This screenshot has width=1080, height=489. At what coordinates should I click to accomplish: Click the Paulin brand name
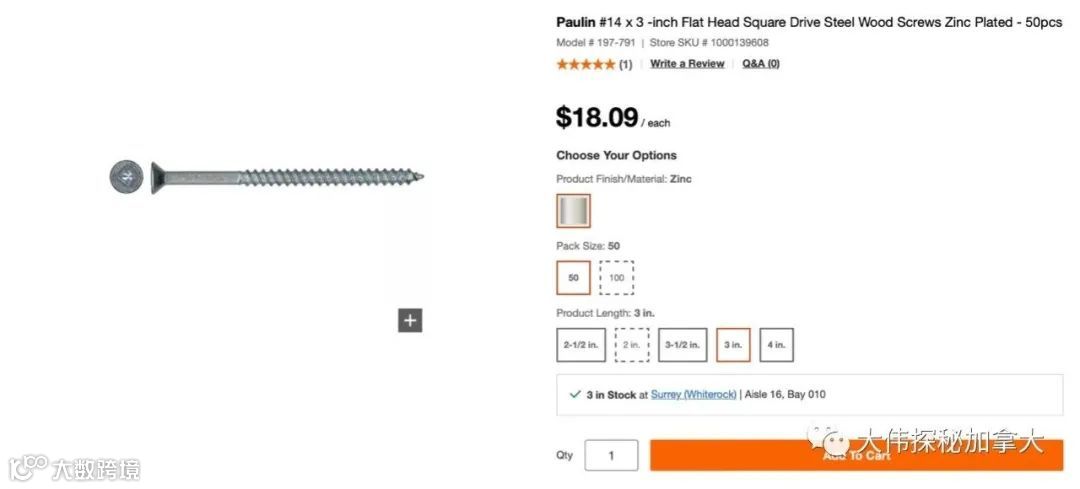pyautogui.click(x=574, y=22)
